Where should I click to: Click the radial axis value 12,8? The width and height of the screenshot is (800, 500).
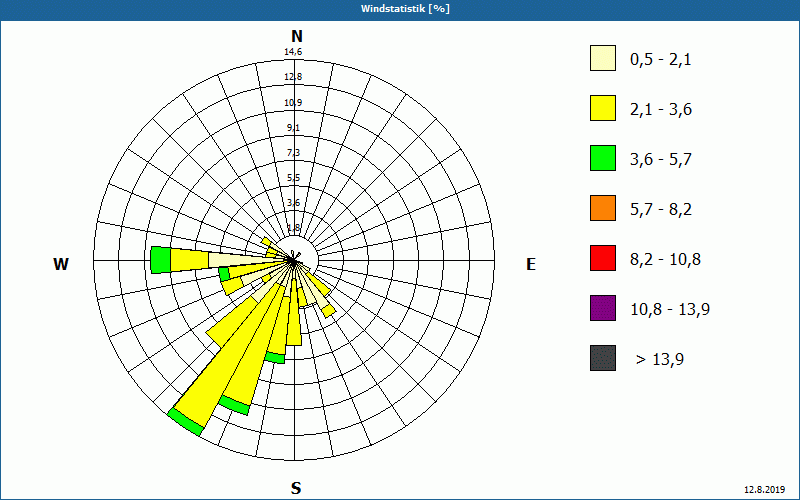click(293, 77)
